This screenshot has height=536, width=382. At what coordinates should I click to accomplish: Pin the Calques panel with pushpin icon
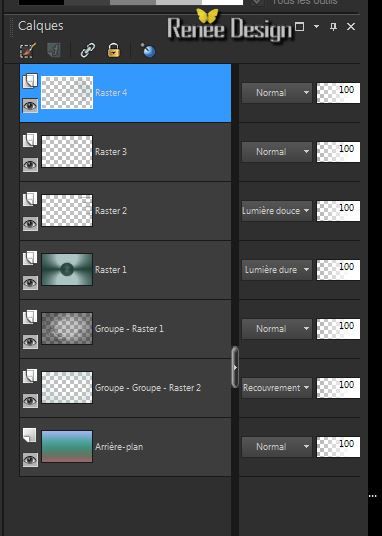pyautogui.click(x=333, y=27)
